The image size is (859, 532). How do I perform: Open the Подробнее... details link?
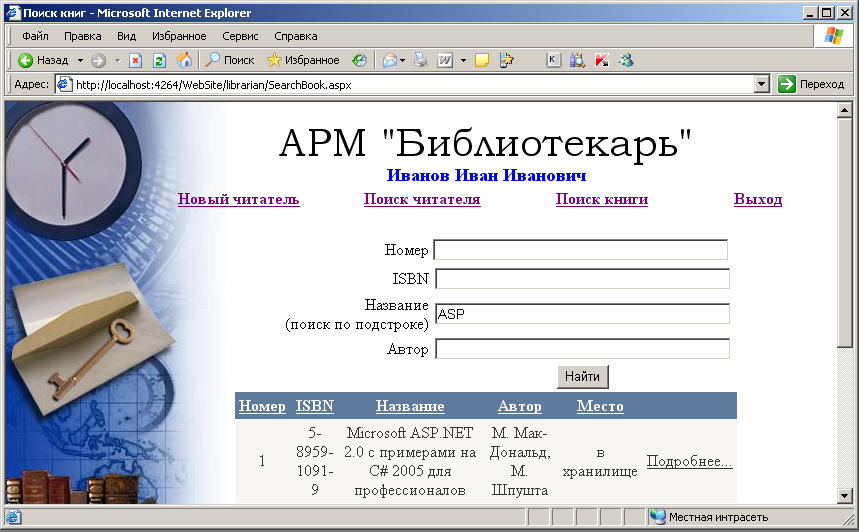point(689,461)
